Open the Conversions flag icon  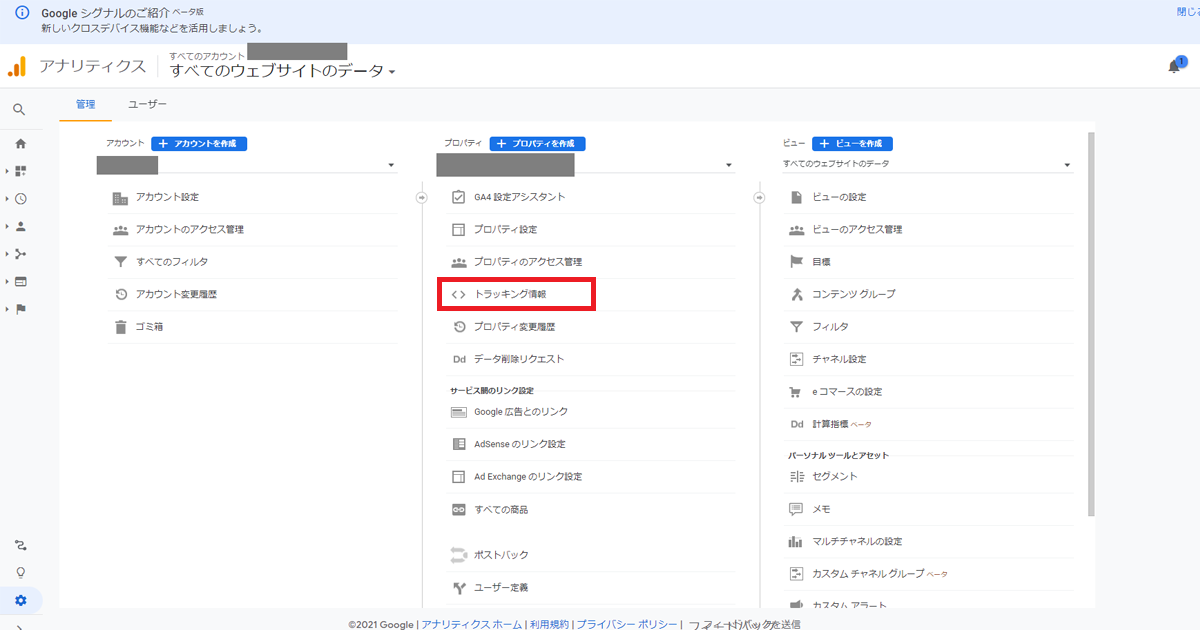point(20,309)
